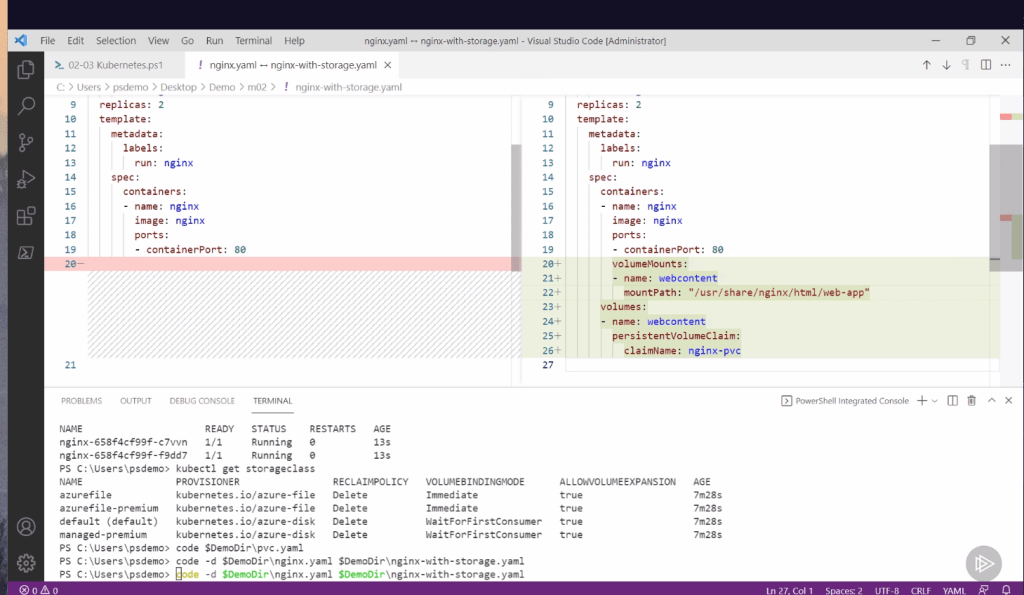
Task: Click claimName: nginx-pvc line
Action: coord(682,351)
